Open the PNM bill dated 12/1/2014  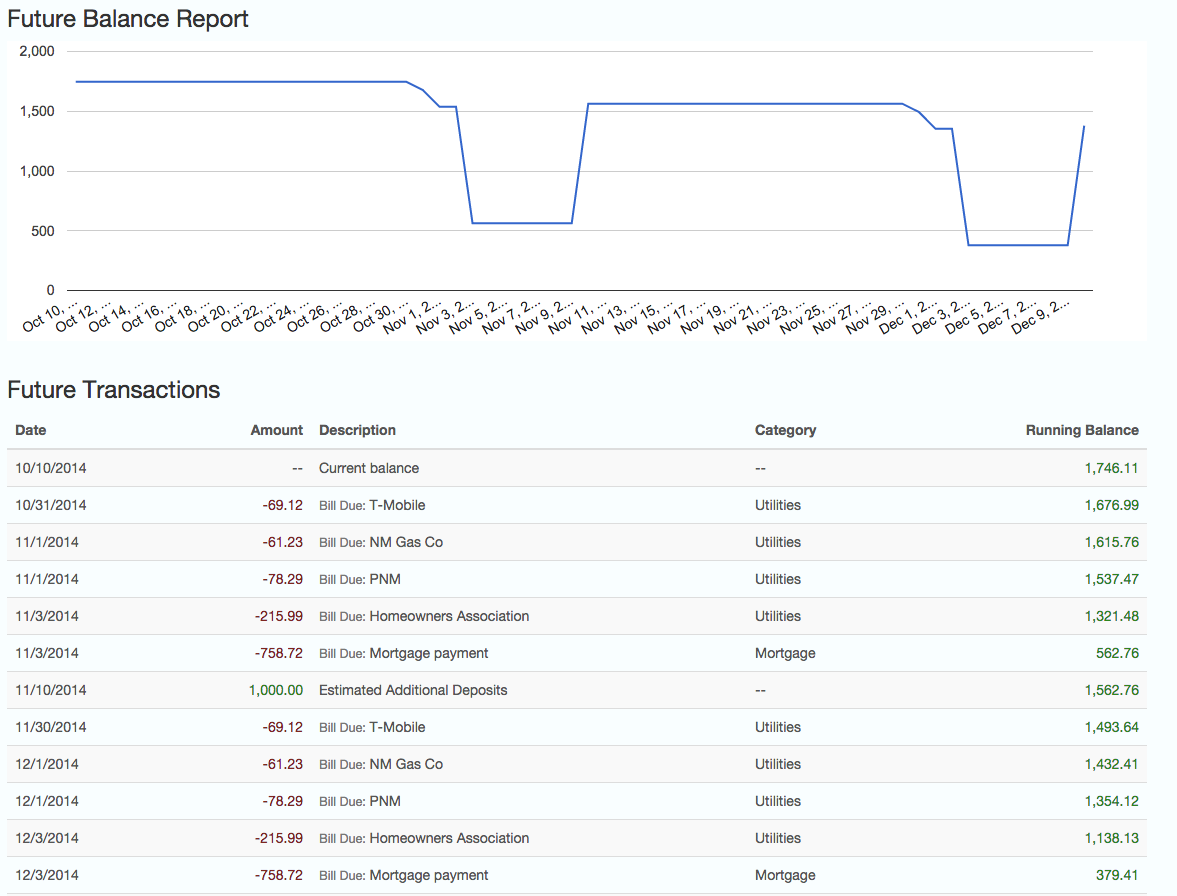click(x=385, y=801)
